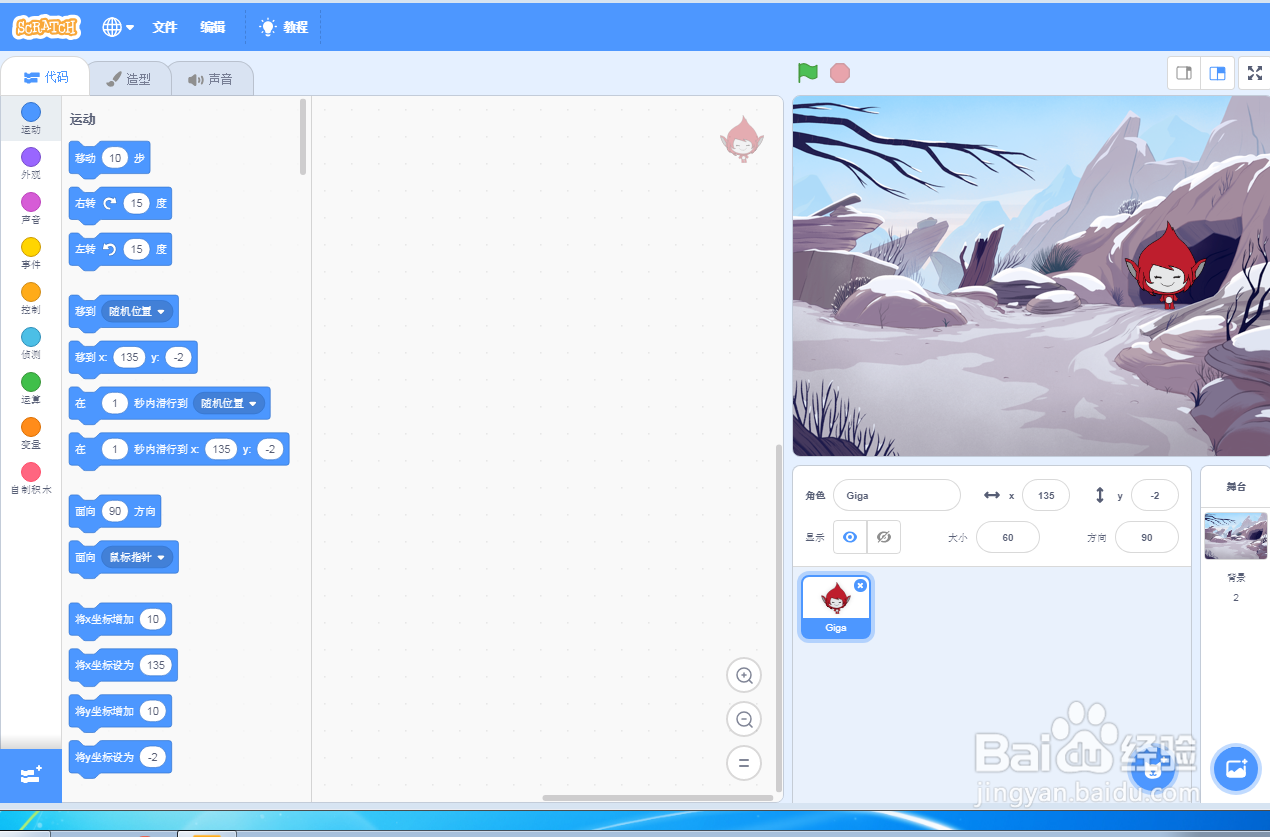The height and width of the screenshot is (837, 1270).
Task: Click the clockwise arrow in 右转 block
Action: tap(109, 203)
